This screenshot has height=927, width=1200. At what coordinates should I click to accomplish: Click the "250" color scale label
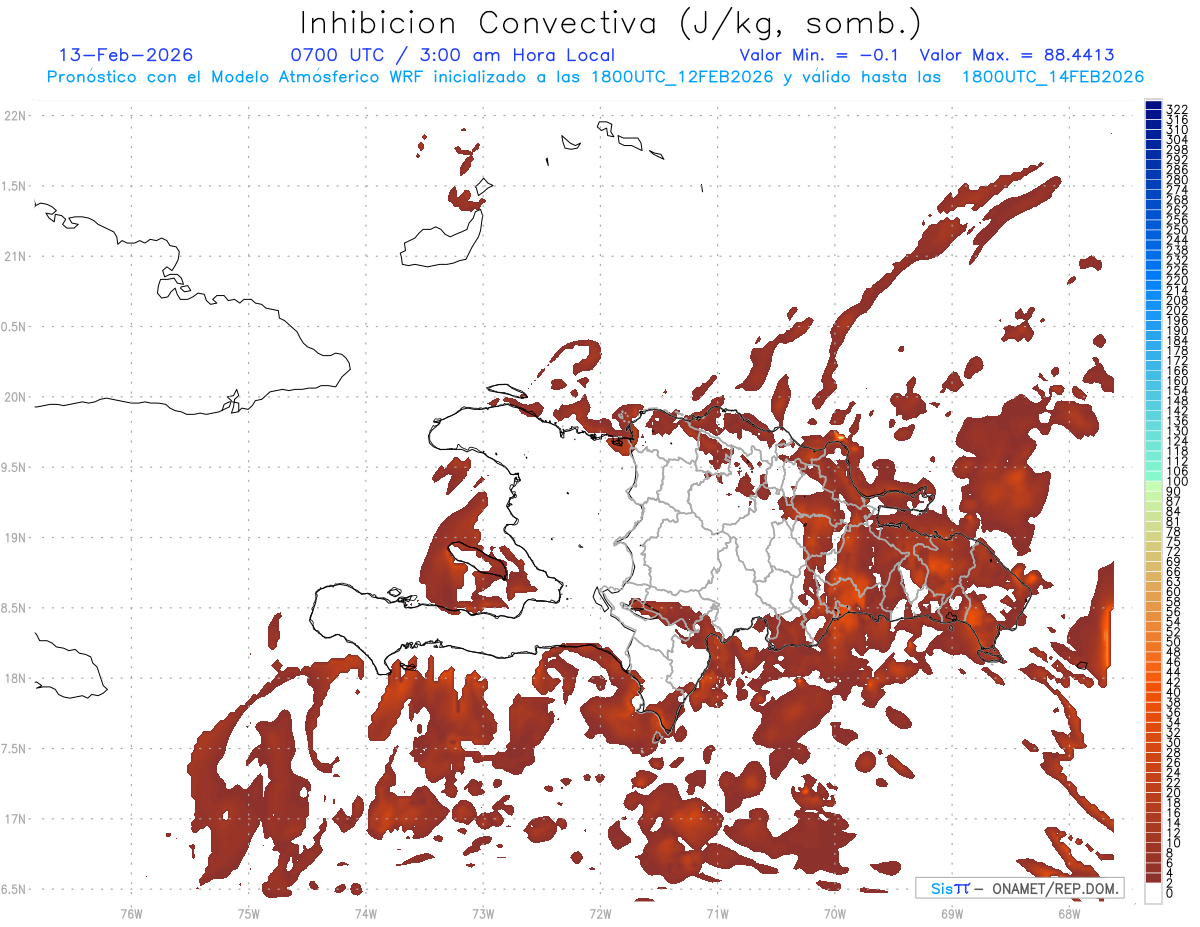(1177, 230)
